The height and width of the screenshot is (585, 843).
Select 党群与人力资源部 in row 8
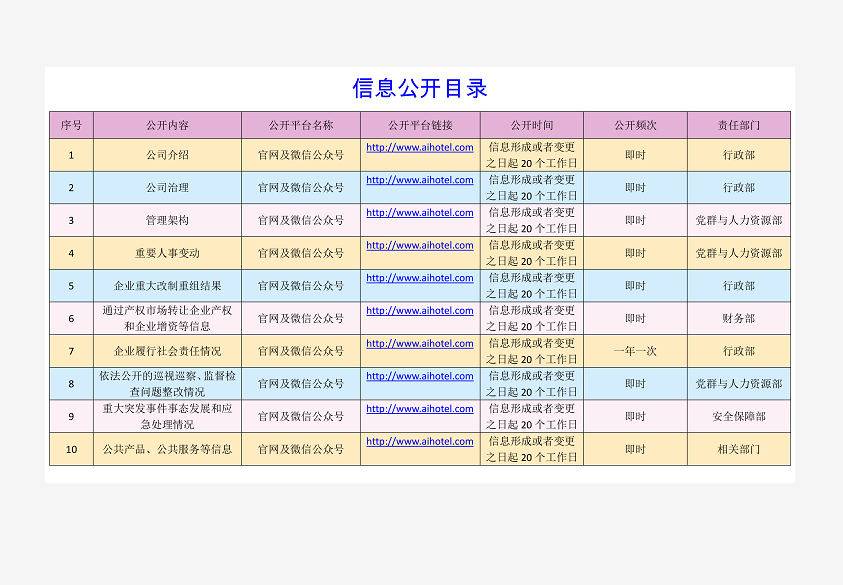coord(739,384)
